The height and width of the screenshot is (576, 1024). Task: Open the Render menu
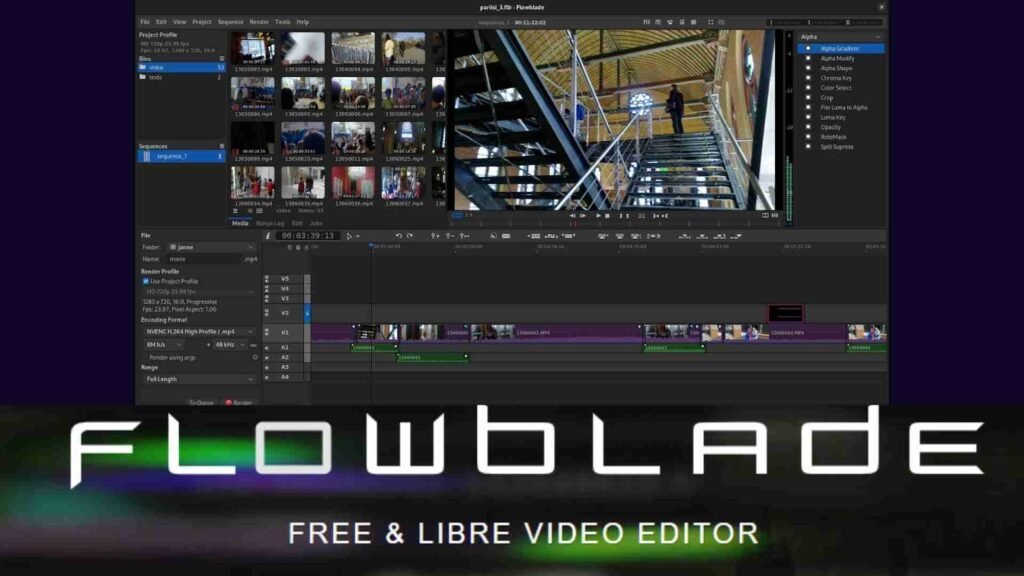pyautogui.click(x=259, y=21)
